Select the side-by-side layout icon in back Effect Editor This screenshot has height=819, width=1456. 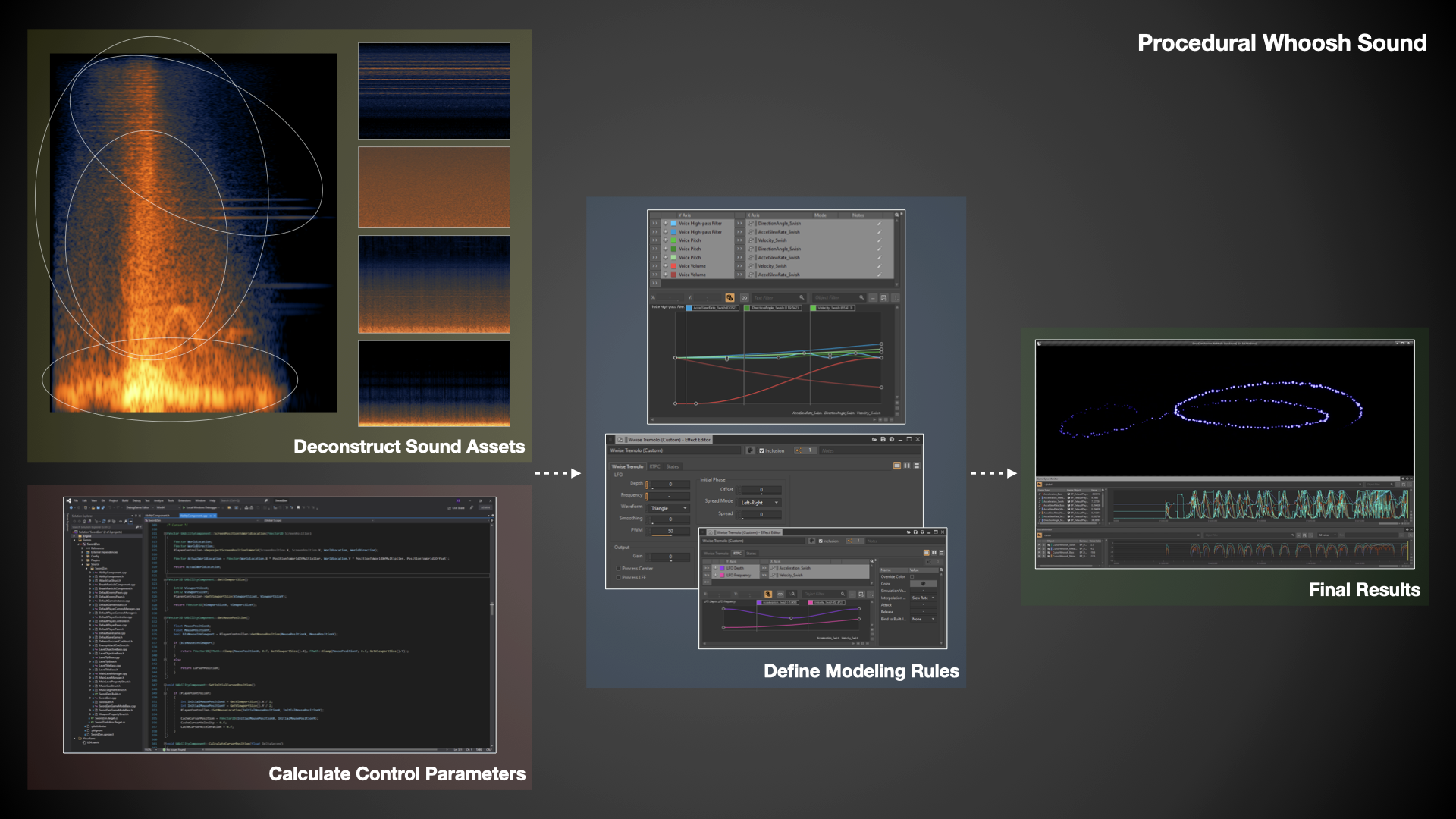pyautogui.click(x=907, y=466)
